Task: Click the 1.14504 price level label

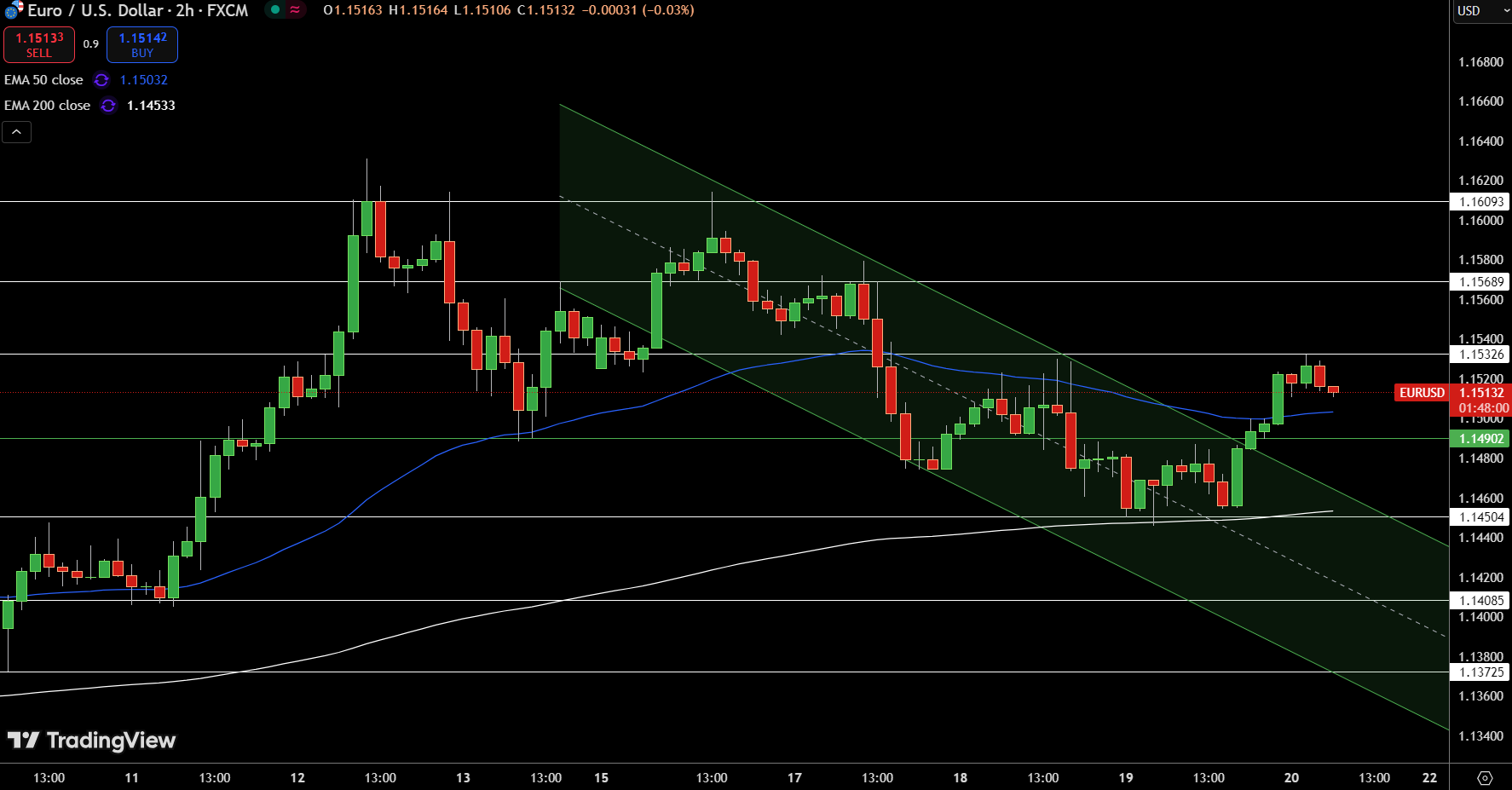Action: click(1480, 517)
